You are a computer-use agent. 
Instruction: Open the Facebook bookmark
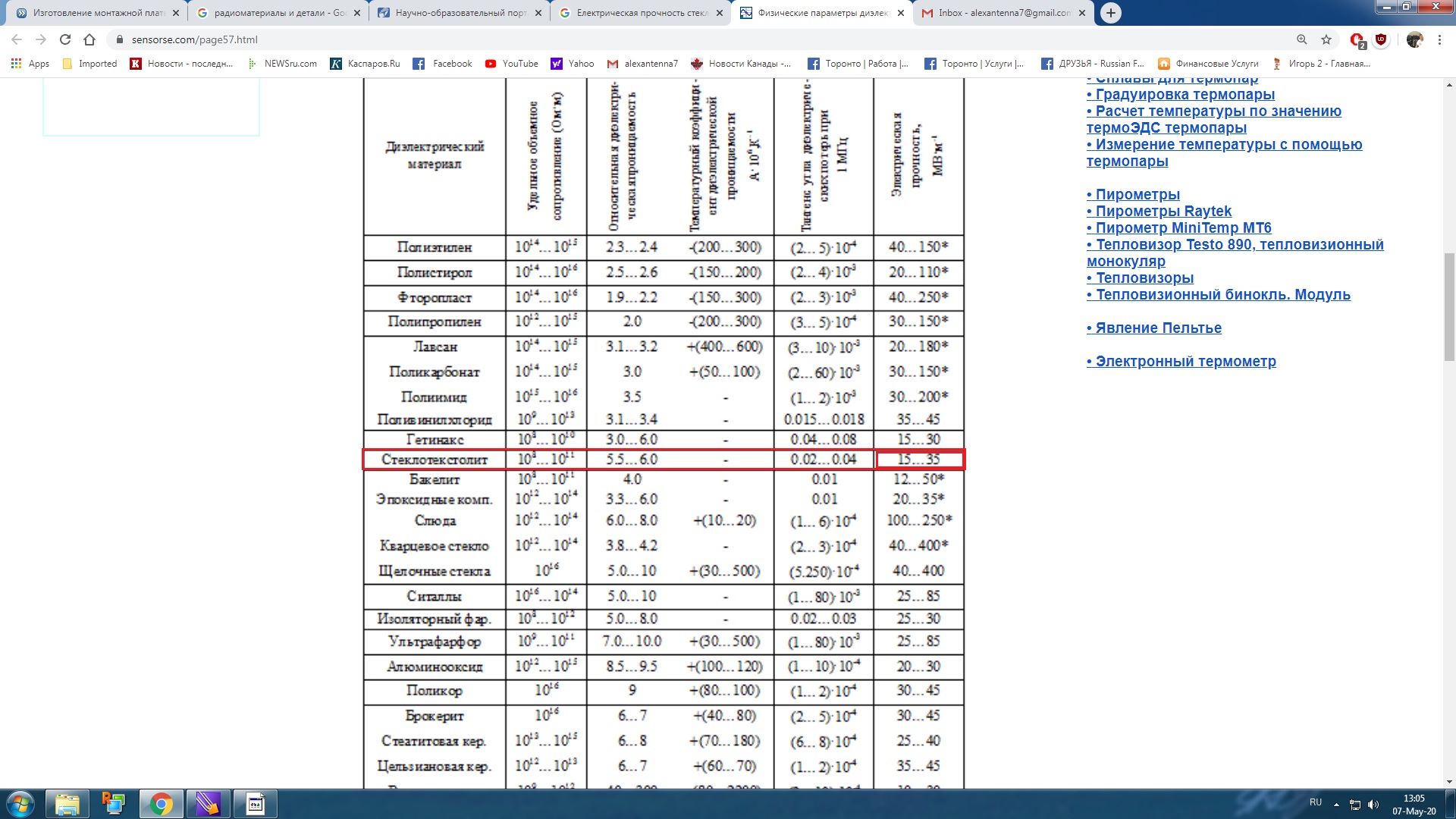pyautogui.click(x=443, y=64)
